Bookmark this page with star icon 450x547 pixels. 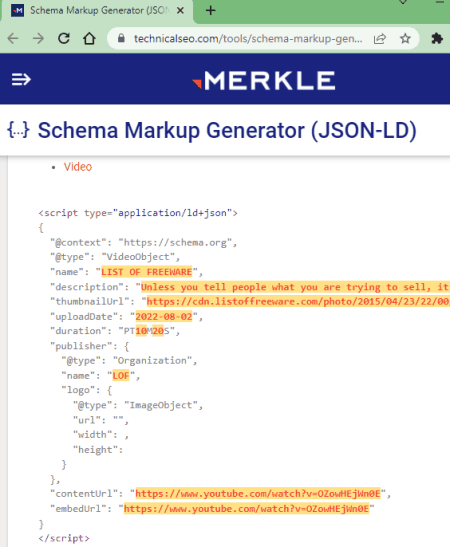(x=405, y=38)
